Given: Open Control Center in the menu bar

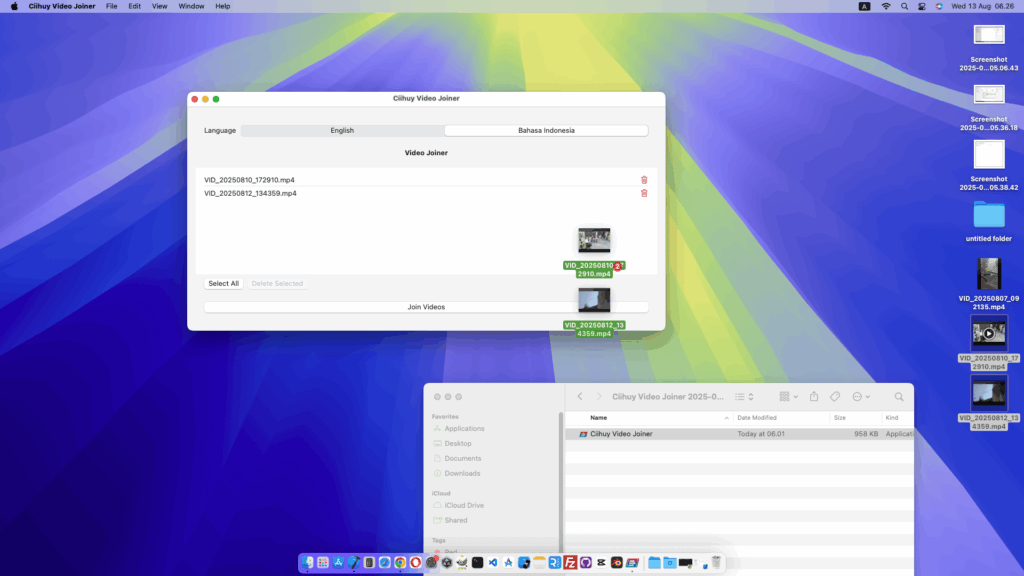Looking at the screenshot, I should point(921,7).
